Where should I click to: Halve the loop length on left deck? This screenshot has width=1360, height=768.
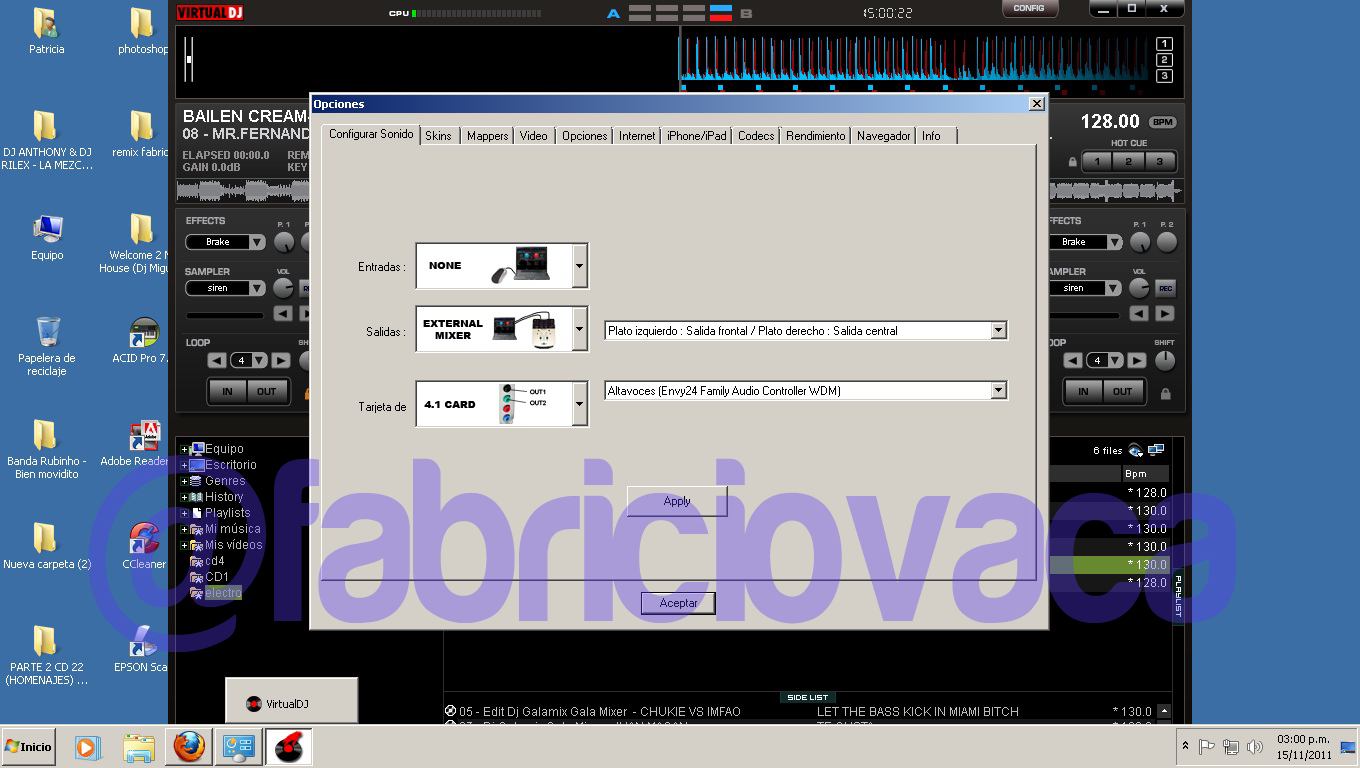click(217, 360)
